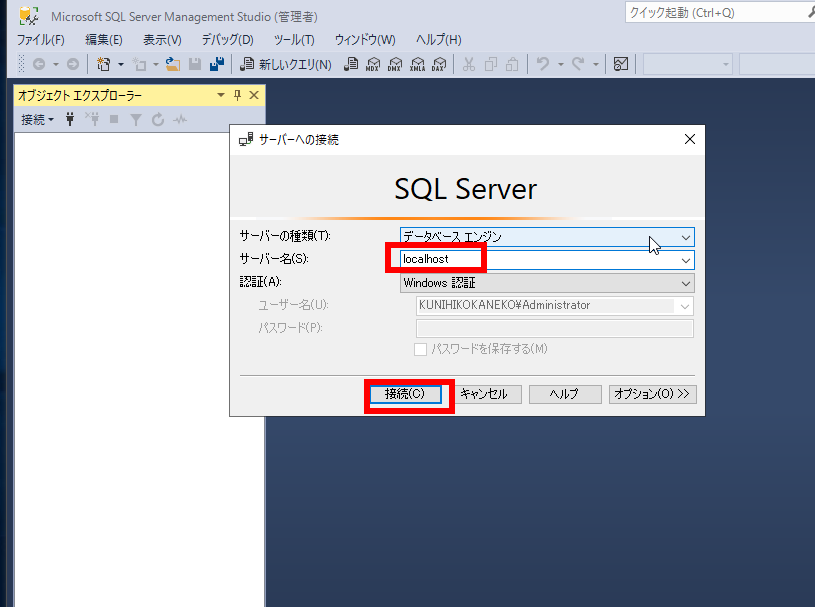Click the Save floppy disk icon

point(195,64)
